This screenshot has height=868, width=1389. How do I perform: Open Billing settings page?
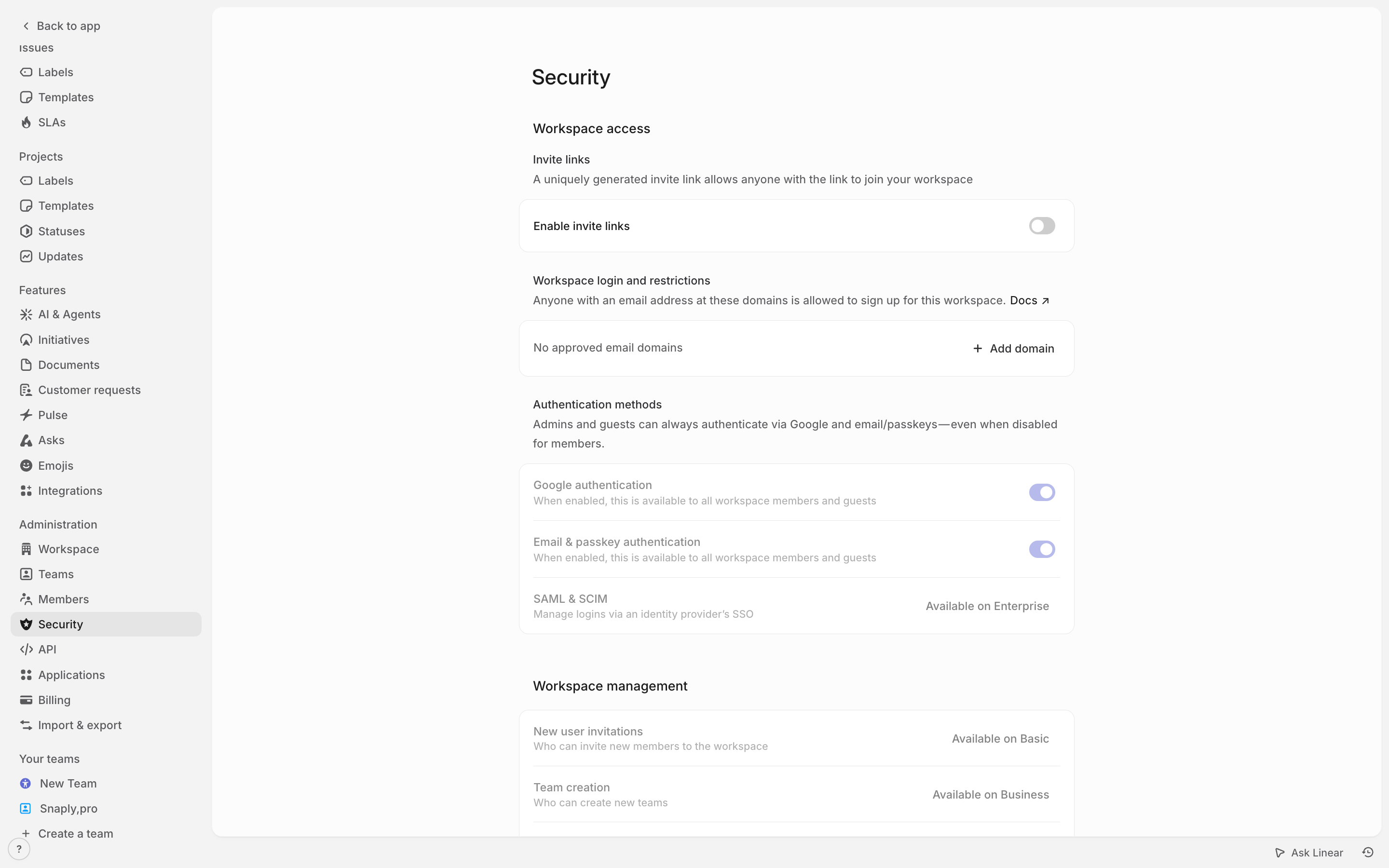coord(106,700)
